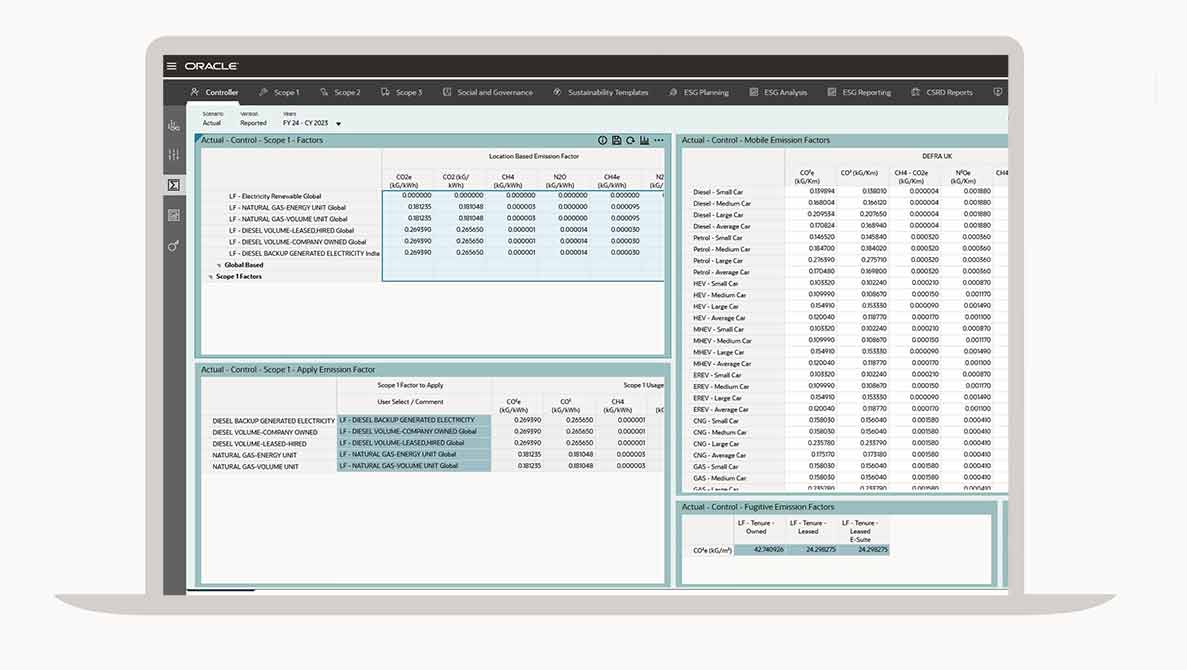The image size is (1187, 670).
Task: Open the ESG Planning tab
Action: [x=698, y=92]
